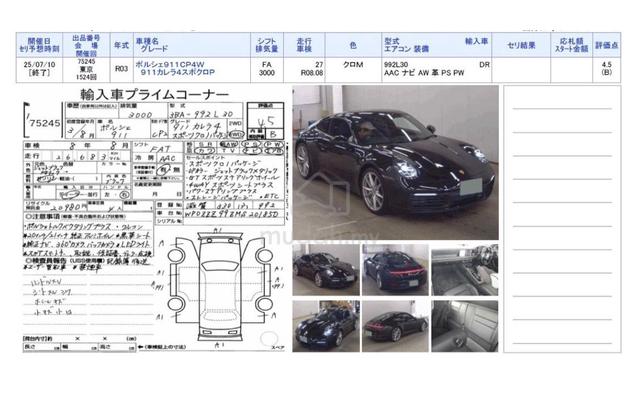Click the mileage value 27

319,64
